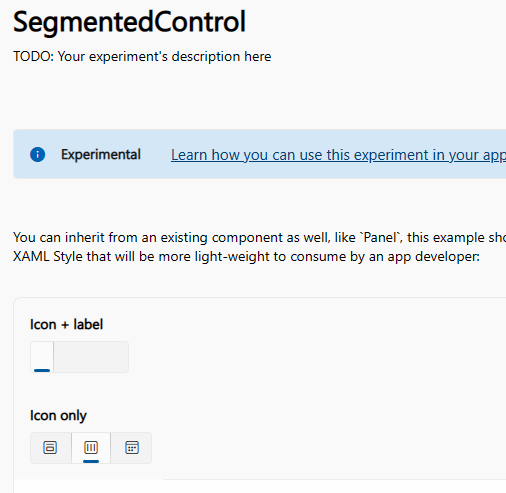The width and height of the screenshot is (506, 493).
Task: Select the day view icon segment
Action: [50, 447]
